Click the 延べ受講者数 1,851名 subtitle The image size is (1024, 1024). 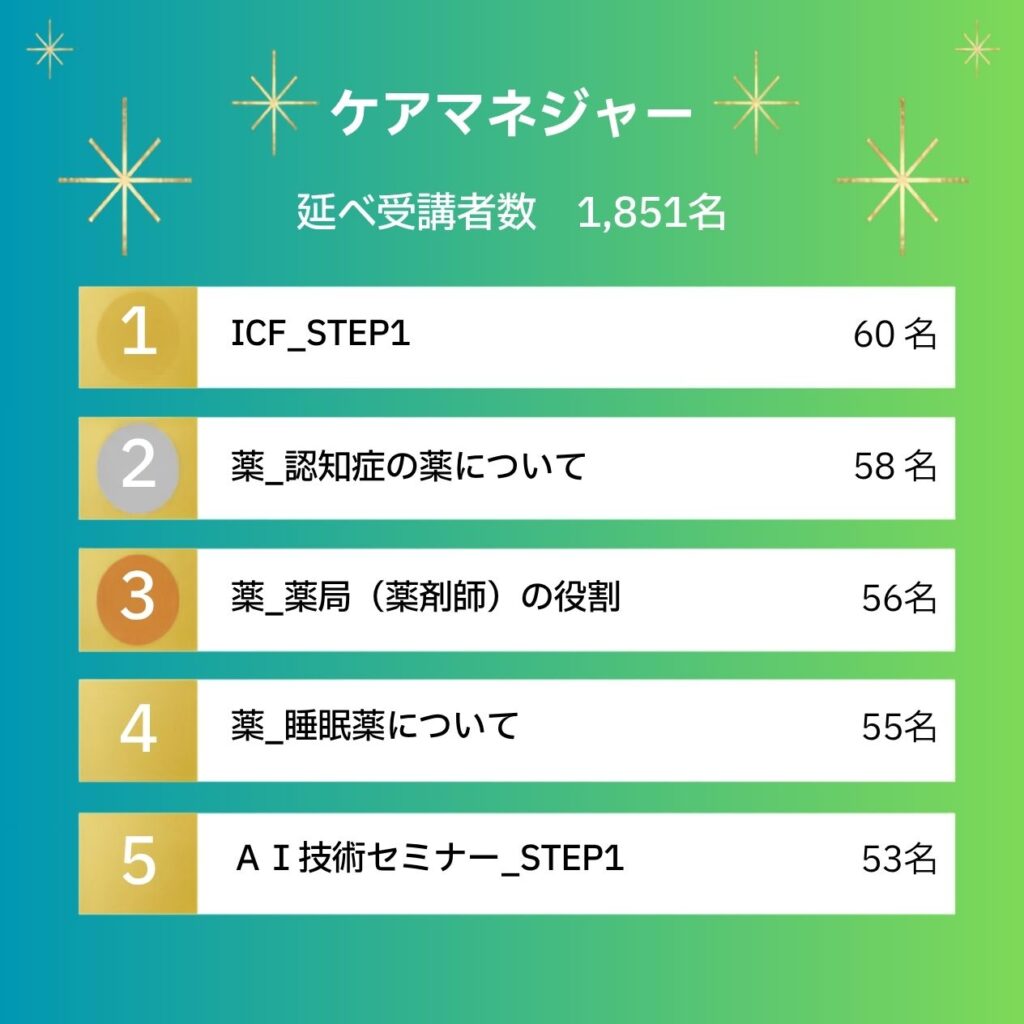(511, 212)
